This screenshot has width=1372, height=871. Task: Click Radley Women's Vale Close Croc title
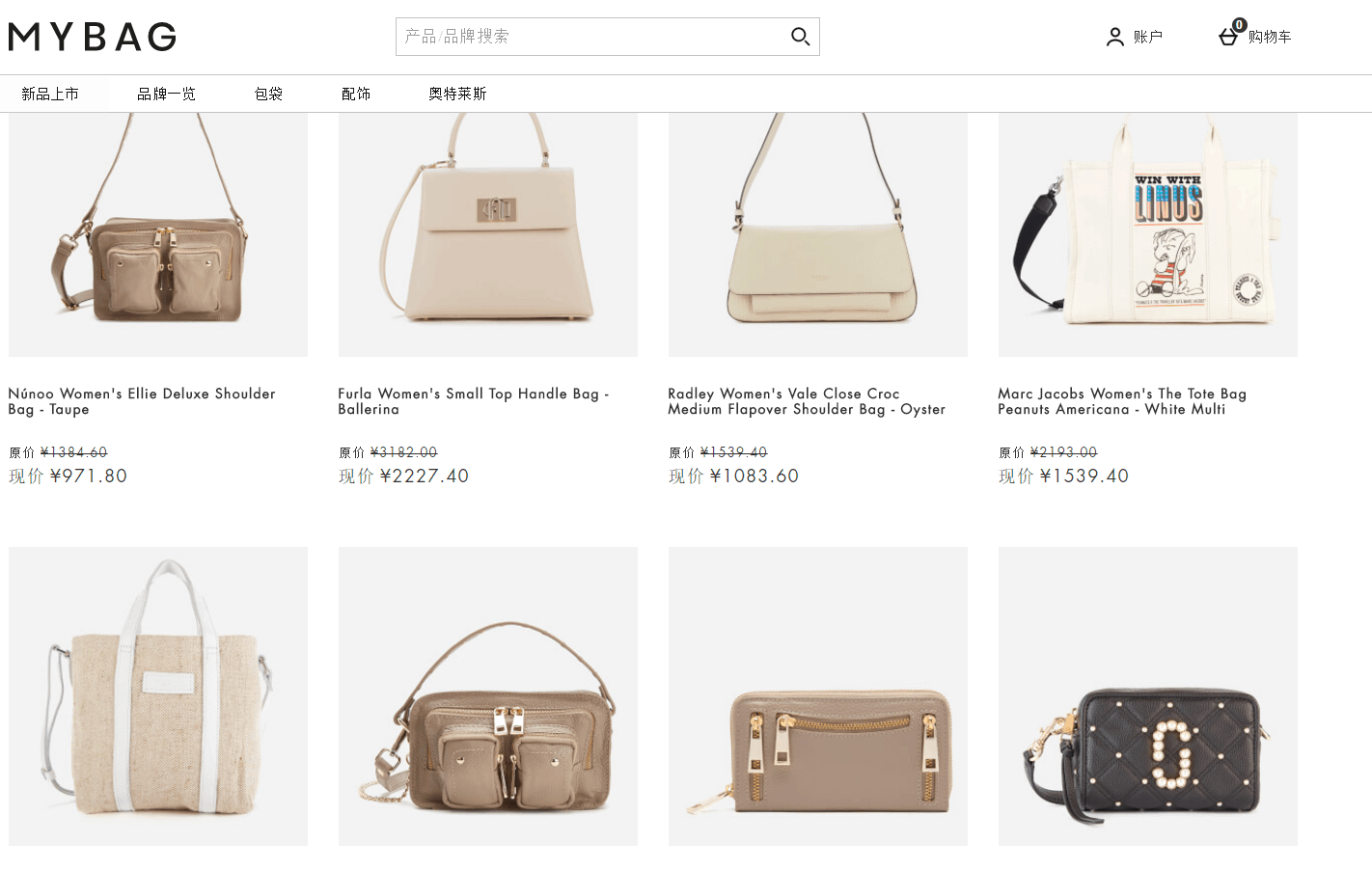(807, 401)
